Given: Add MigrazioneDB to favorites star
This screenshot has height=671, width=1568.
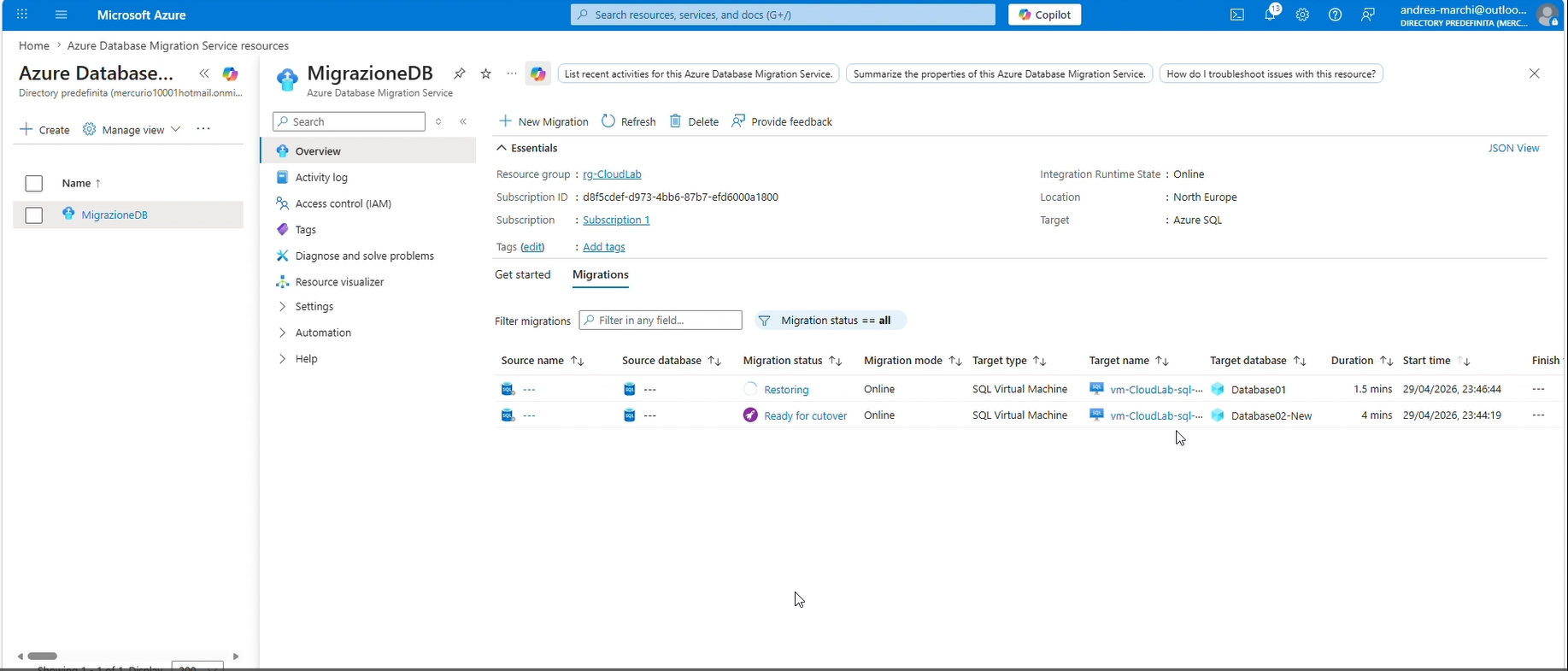Looking at the screenshot, I should (x=486, y=74).
